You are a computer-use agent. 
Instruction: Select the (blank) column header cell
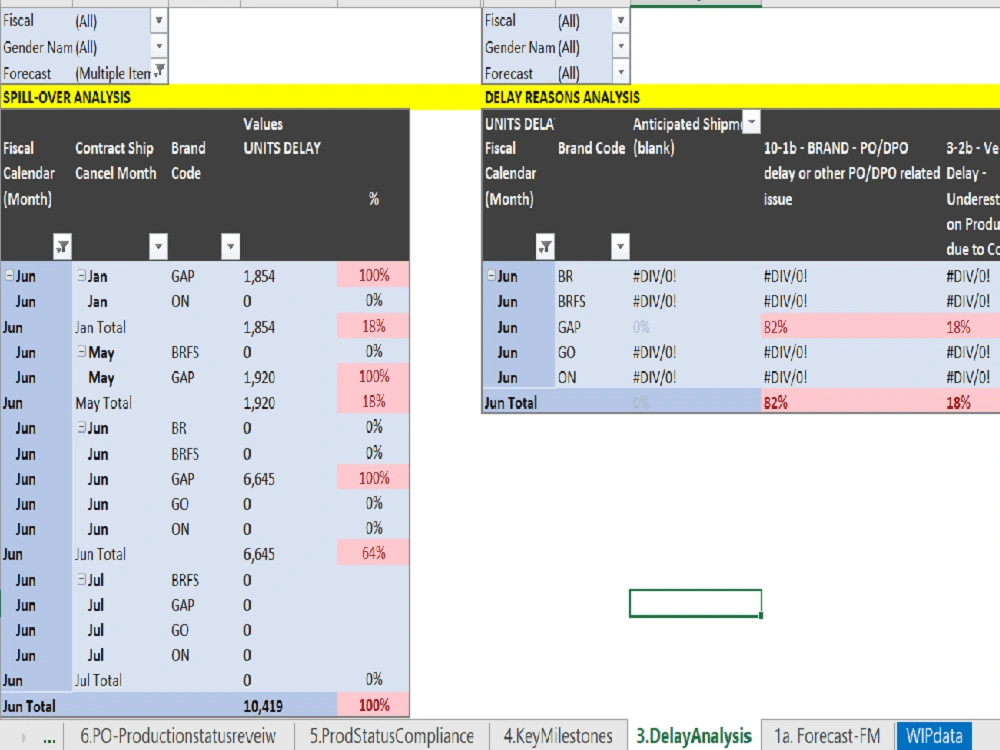(654, 148)
